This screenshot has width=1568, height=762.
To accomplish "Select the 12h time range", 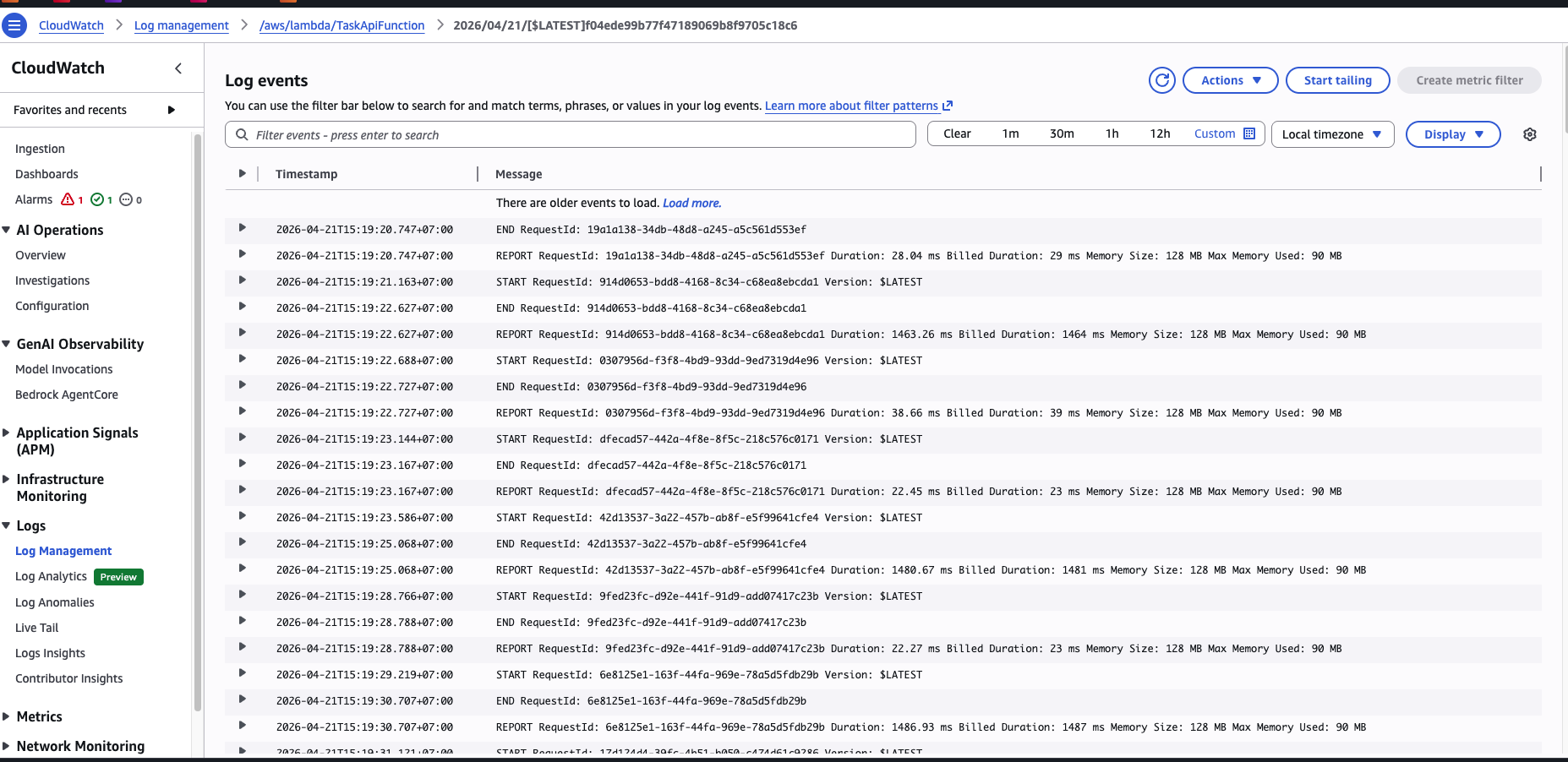I will coord(1160,133).
